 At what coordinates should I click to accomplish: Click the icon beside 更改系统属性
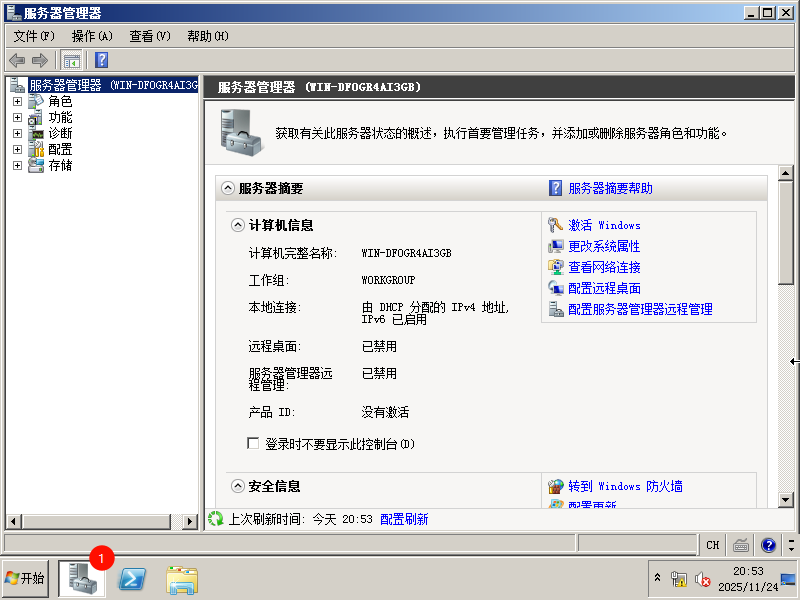click(x=555, y=246)
